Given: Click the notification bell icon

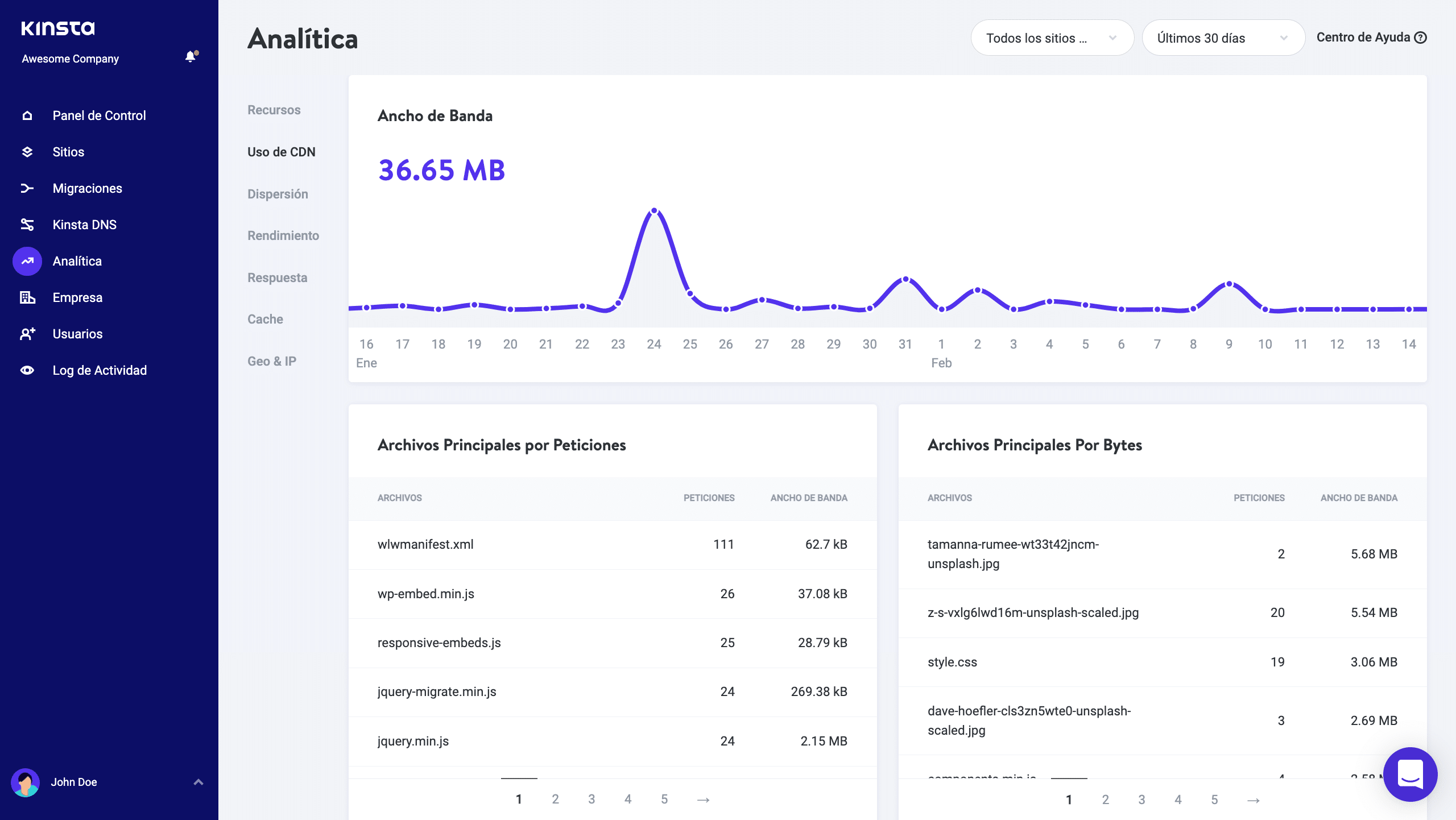Looking at the screenshot, I should pyautogui.click(x=191, y=56).
